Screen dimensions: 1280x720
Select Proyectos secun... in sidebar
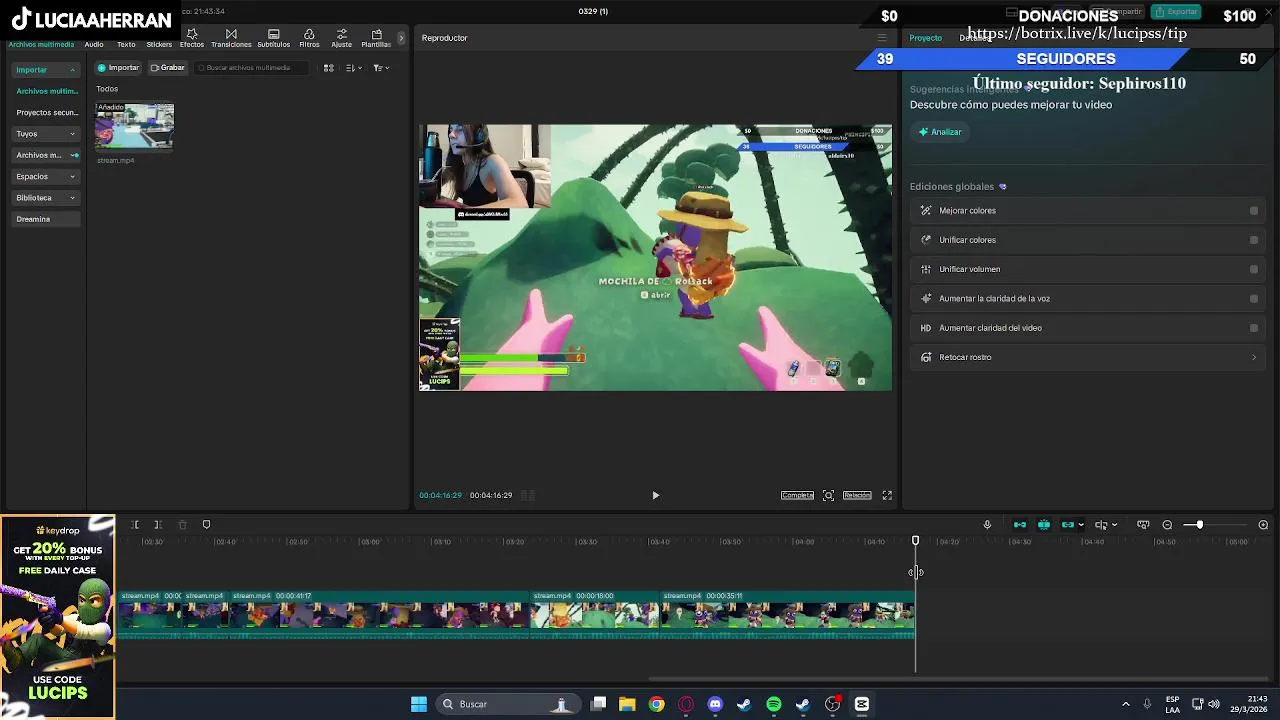pyautogui.click(x=47, y=113)
